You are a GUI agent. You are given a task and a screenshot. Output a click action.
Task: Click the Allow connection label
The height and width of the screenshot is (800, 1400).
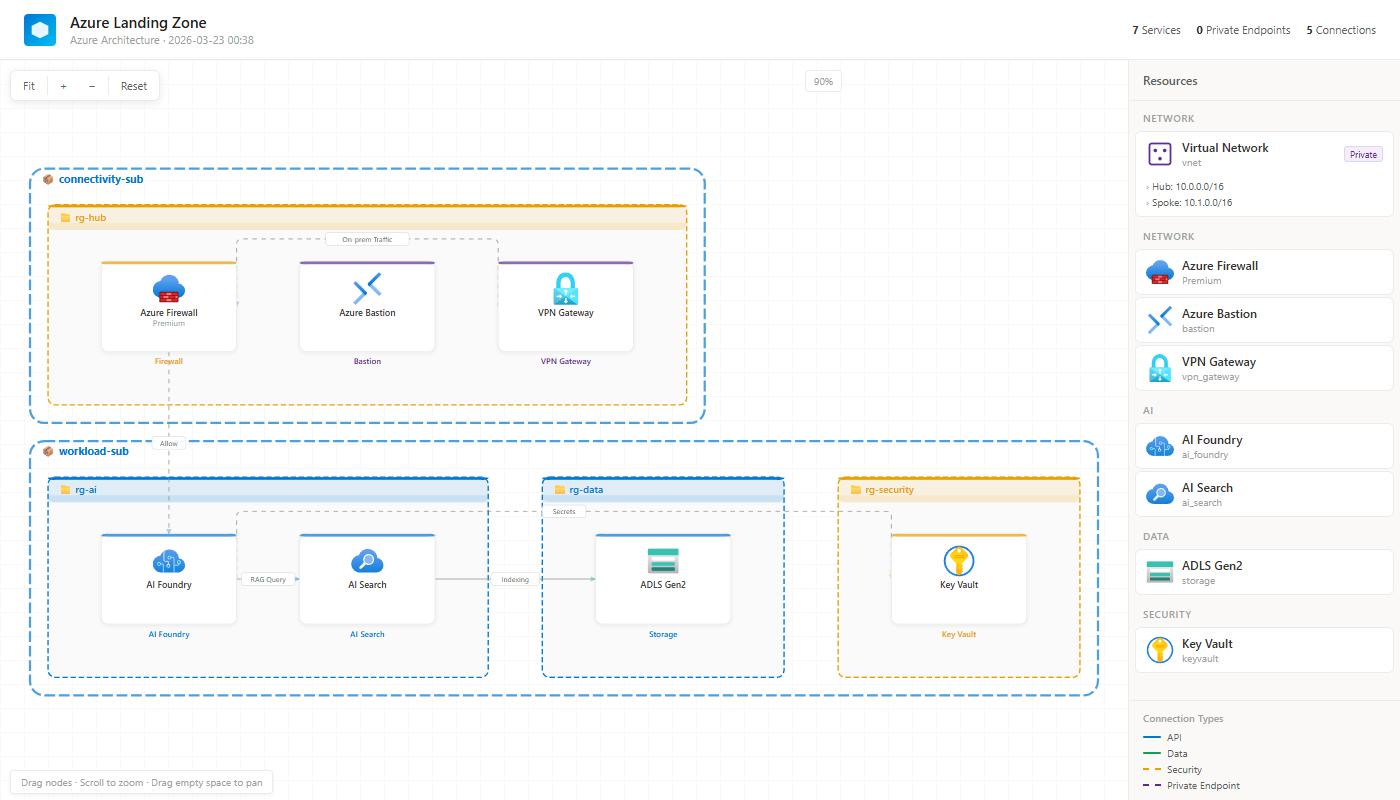pos(169,442)
